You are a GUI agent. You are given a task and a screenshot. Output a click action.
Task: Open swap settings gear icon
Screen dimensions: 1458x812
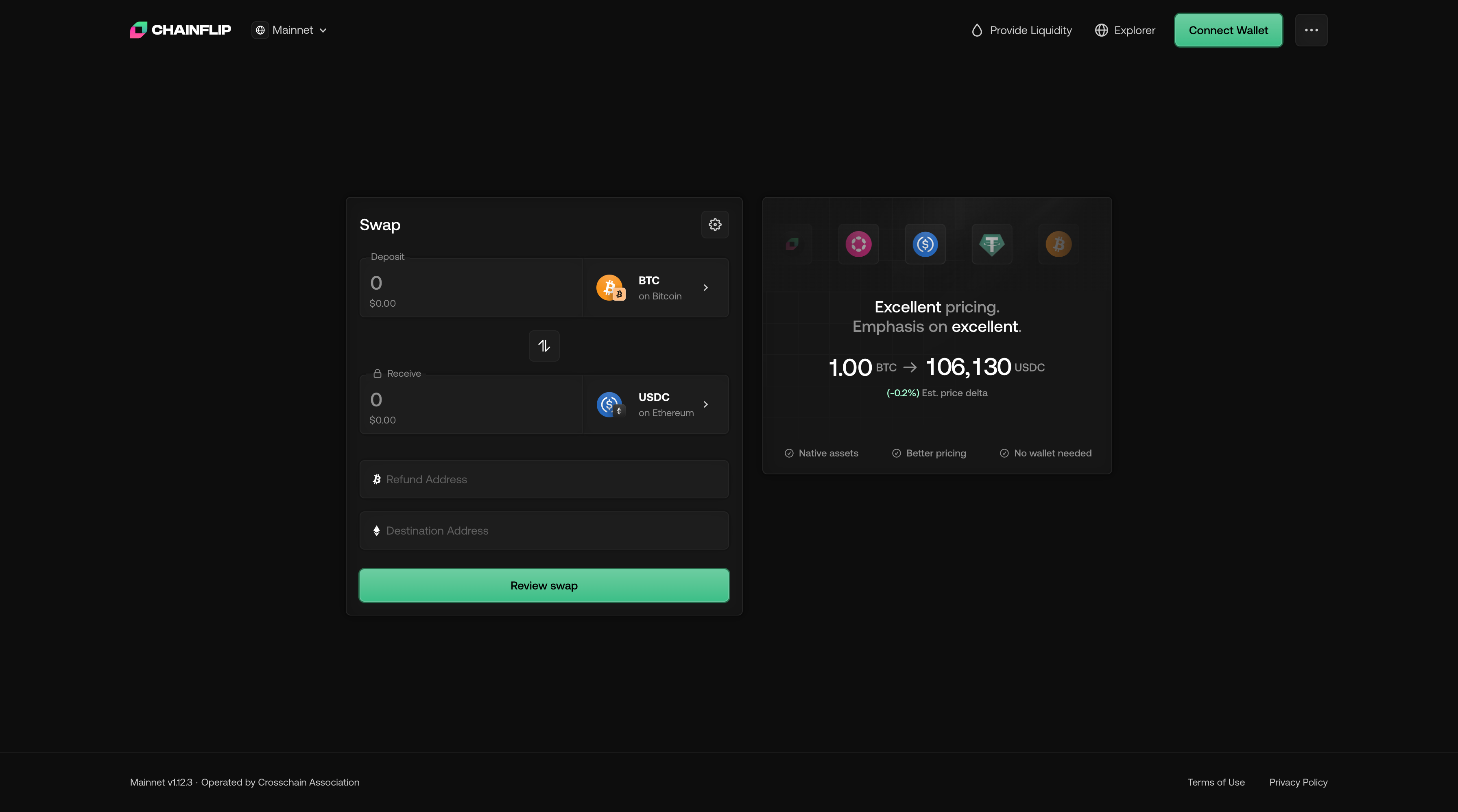click(715, 225)
